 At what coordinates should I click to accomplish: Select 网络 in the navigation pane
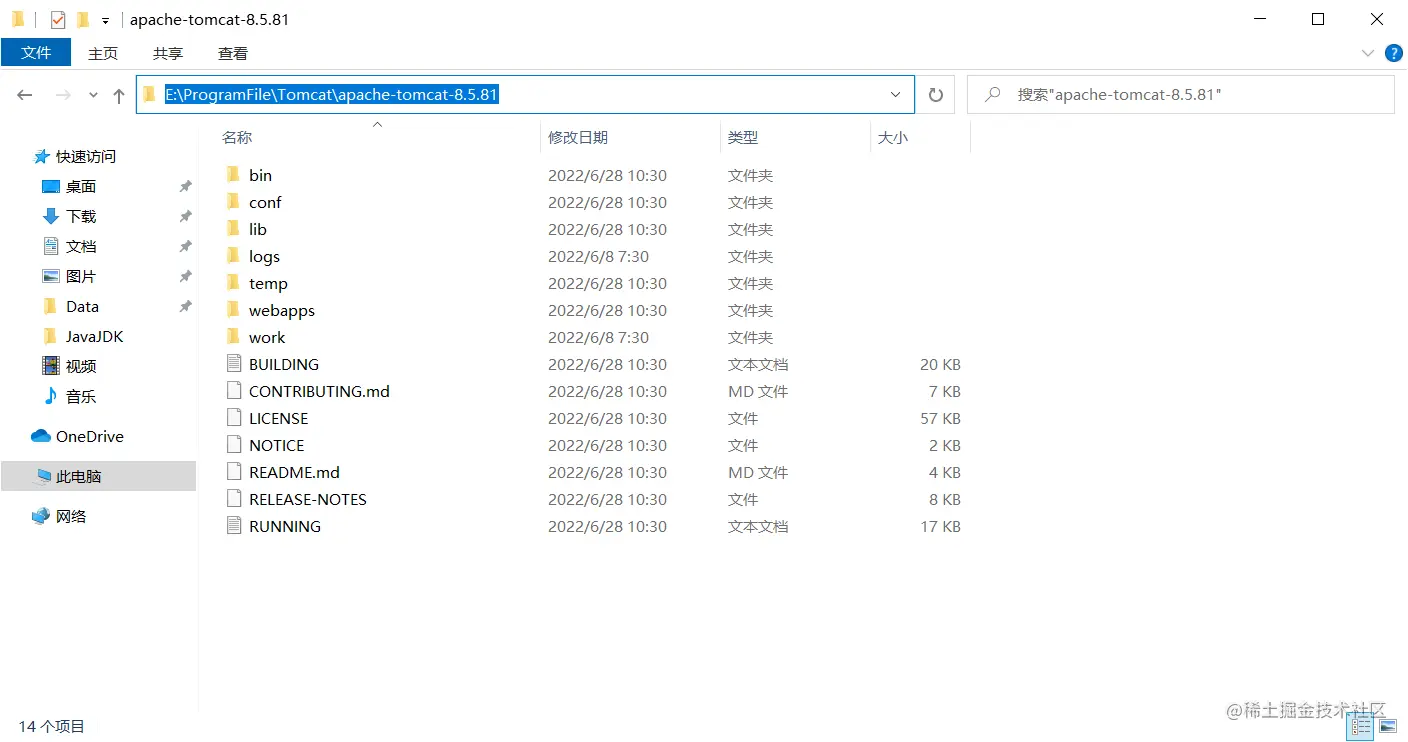(x=71, y=517)
